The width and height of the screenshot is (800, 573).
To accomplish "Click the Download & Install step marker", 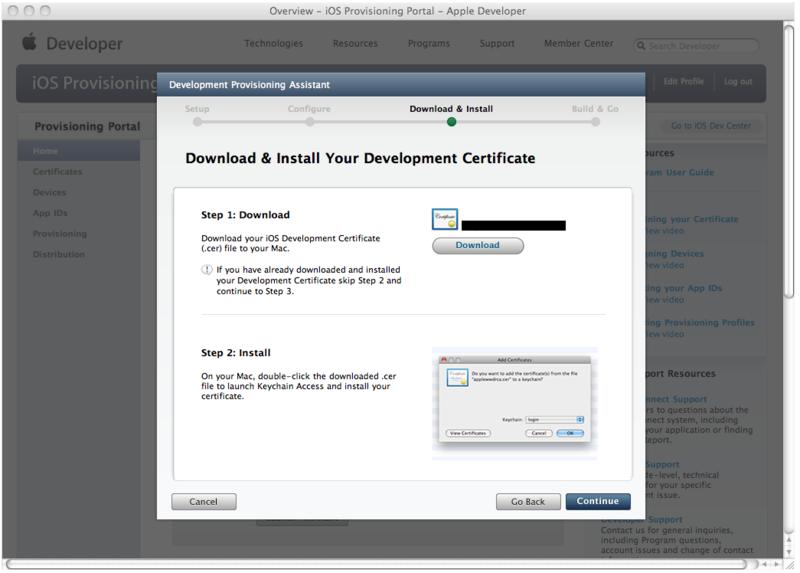I will (451, 122).
